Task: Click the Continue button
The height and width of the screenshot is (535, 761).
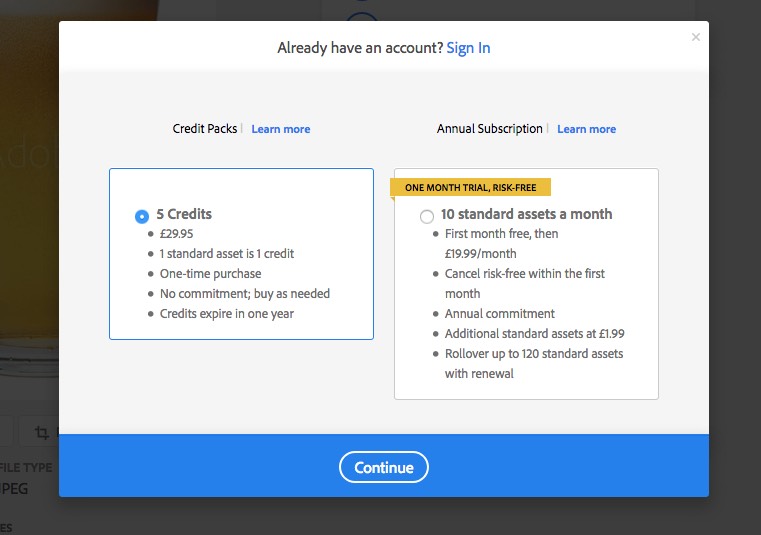Action: (383, 467)
